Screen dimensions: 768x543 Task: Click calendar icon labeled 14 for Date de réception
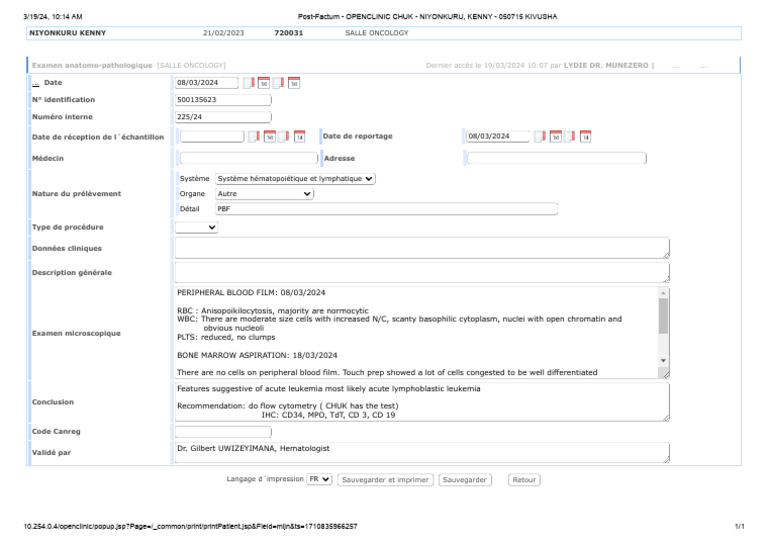coord(299,136)
